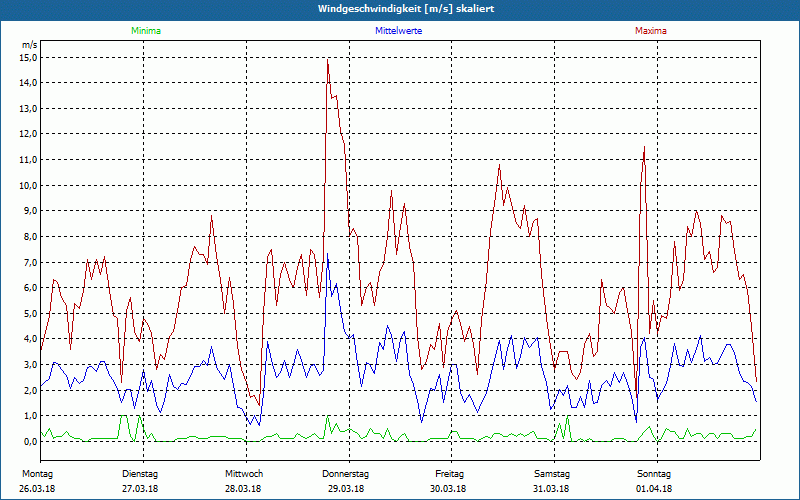This screenshot has height=500, width=800.
Task: Click the 5,0 y-axis value
Action: (x=30, y=313)
